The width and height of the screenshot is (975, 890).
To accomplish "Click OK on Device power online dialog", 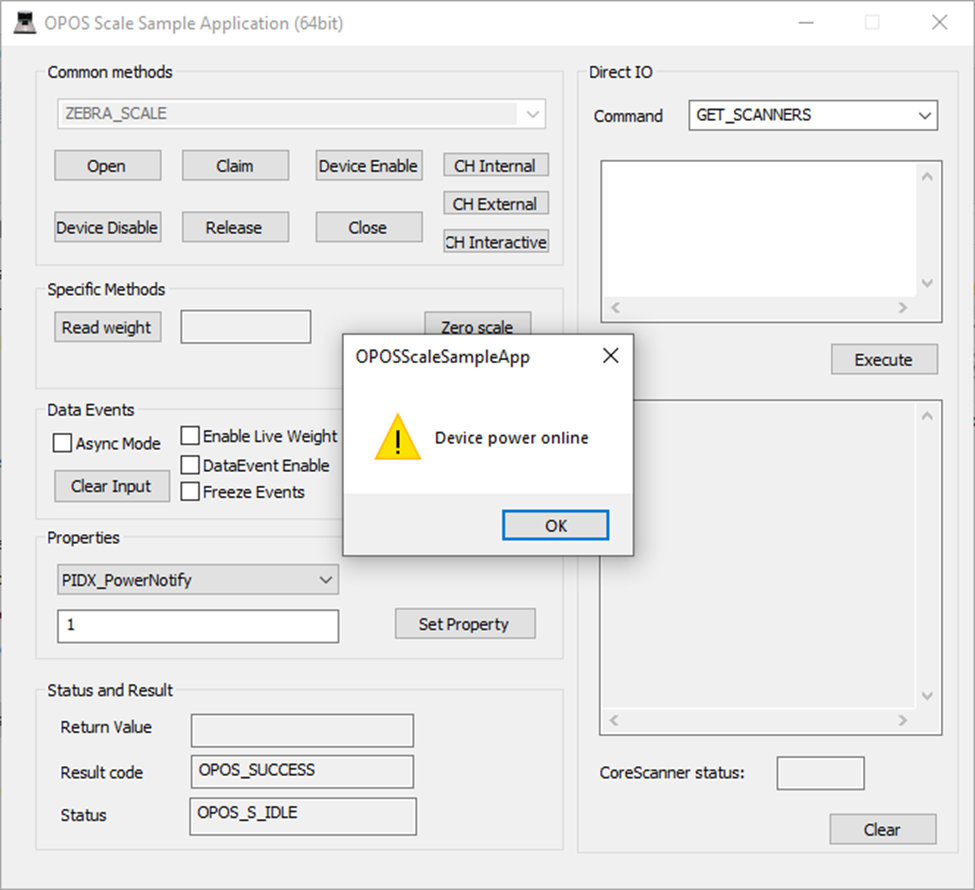I will tap(555, 526).
